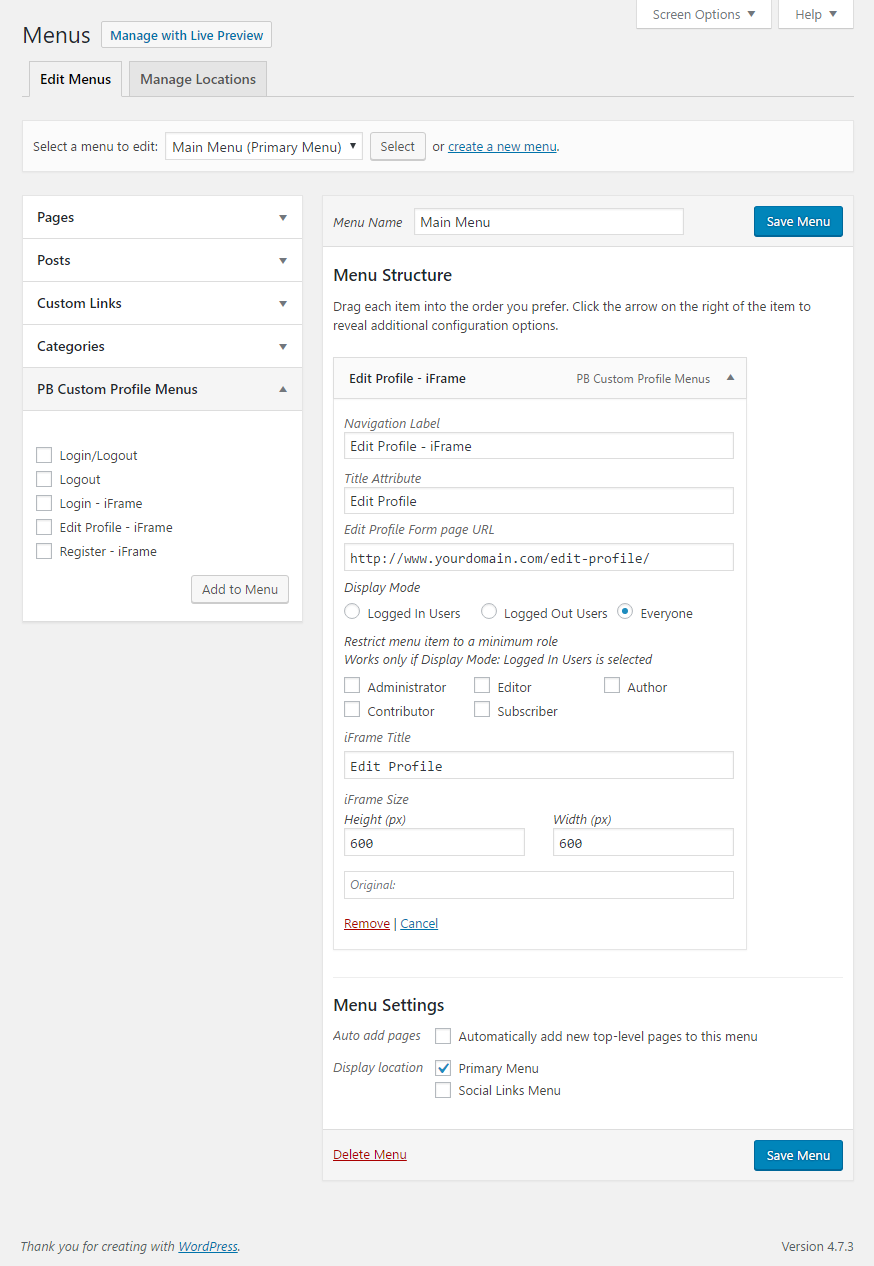874x1266 pixels.
Task: Check the Edit Profile - iFrame checkbox in the PB Custom Profile Menus list
Action: (44, 527)
